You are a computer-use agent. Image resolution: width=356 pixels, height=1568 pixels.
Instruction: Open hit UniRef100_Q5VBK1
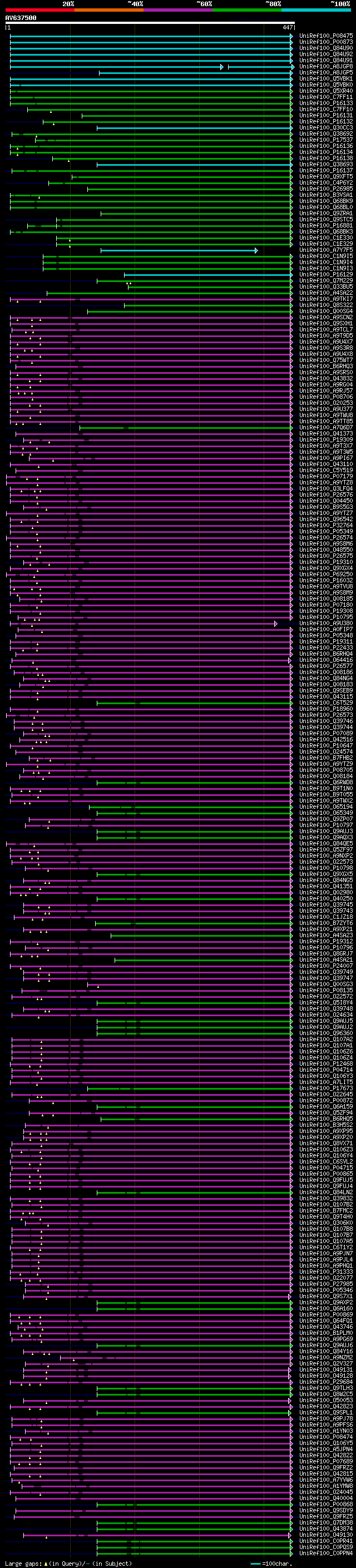pyautogui.click(x=326, y=78)
